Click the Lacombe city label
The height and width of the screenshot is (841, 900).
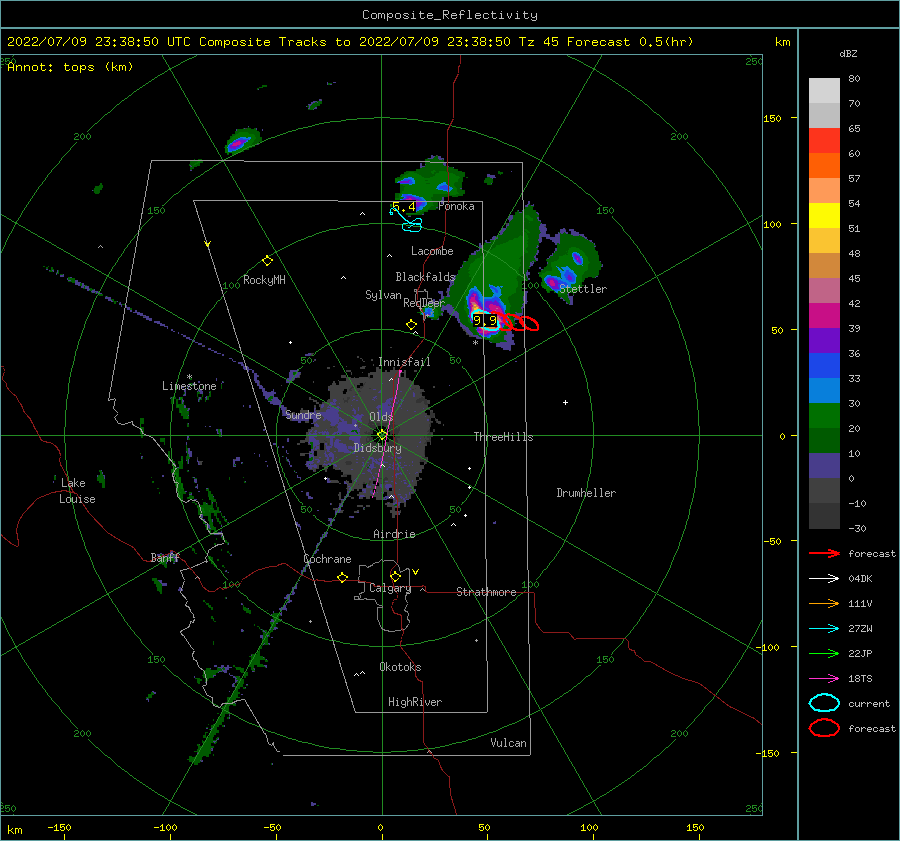coord(432,251)
